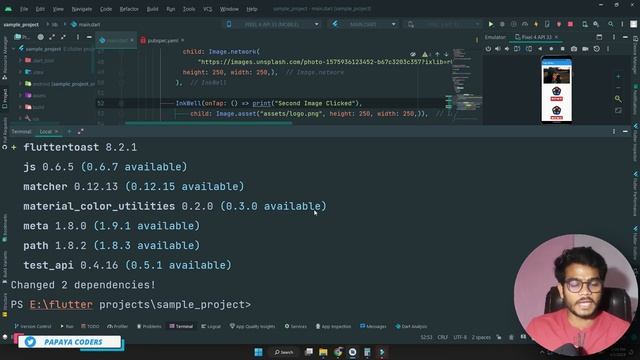Open Version Control tool window
The width and height of the screenshot is (640, 360).
[x=33, y=326]
